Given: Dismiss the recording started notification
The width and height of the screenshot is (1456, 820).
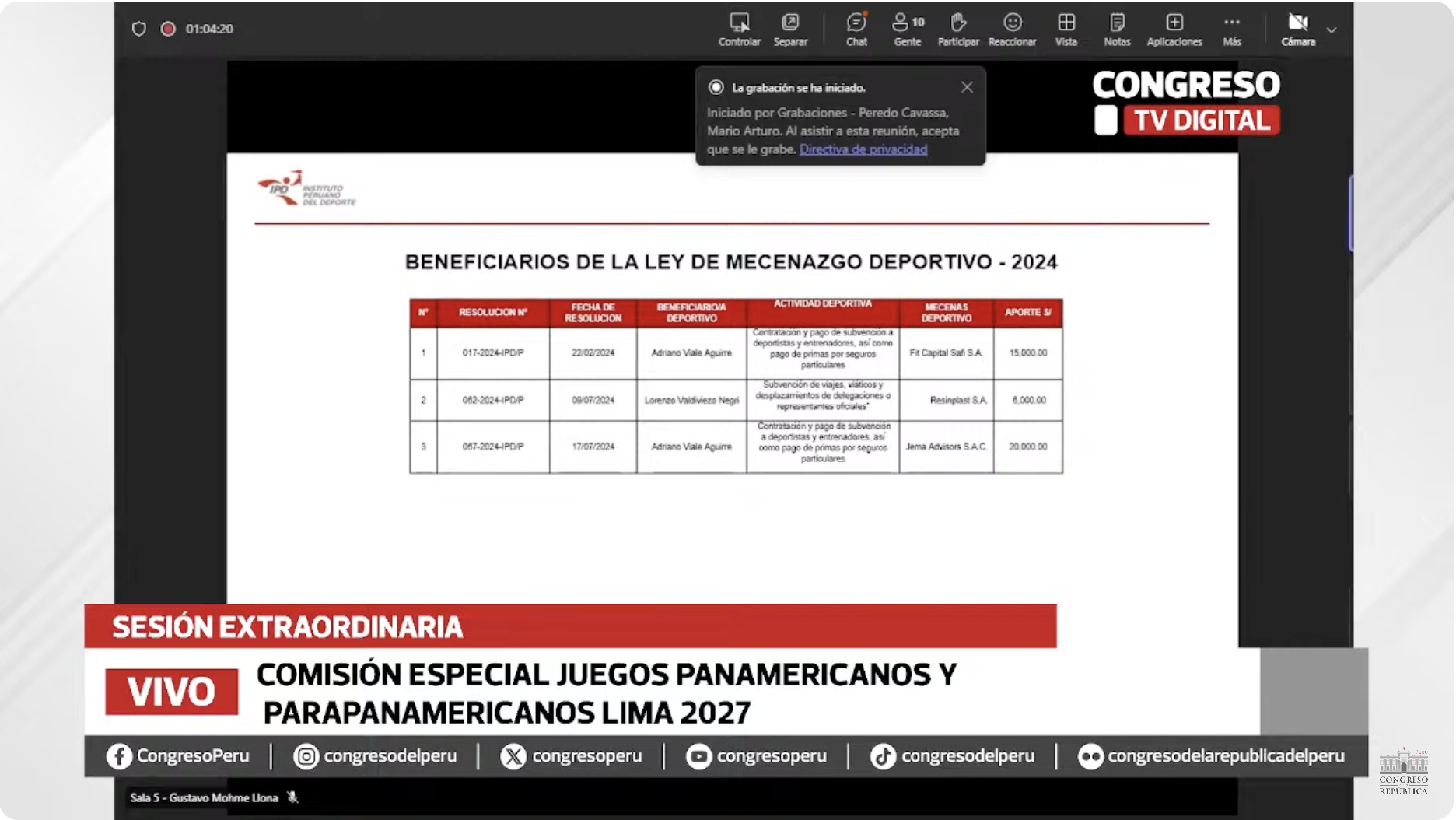Looking at the screenshot, I should (967, 87).
